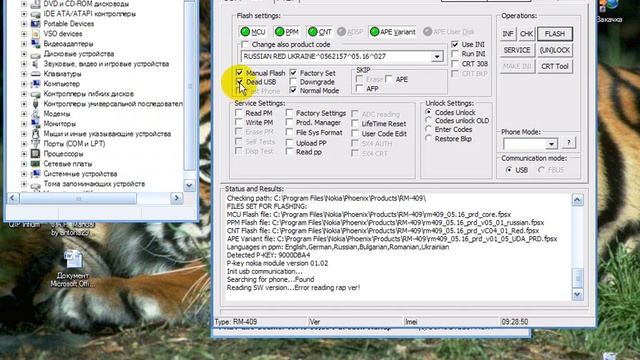The width and height of the screenshot is (640, 360).
Task: Select the Restore Bkp radio option
Action: tap(428, 138)
